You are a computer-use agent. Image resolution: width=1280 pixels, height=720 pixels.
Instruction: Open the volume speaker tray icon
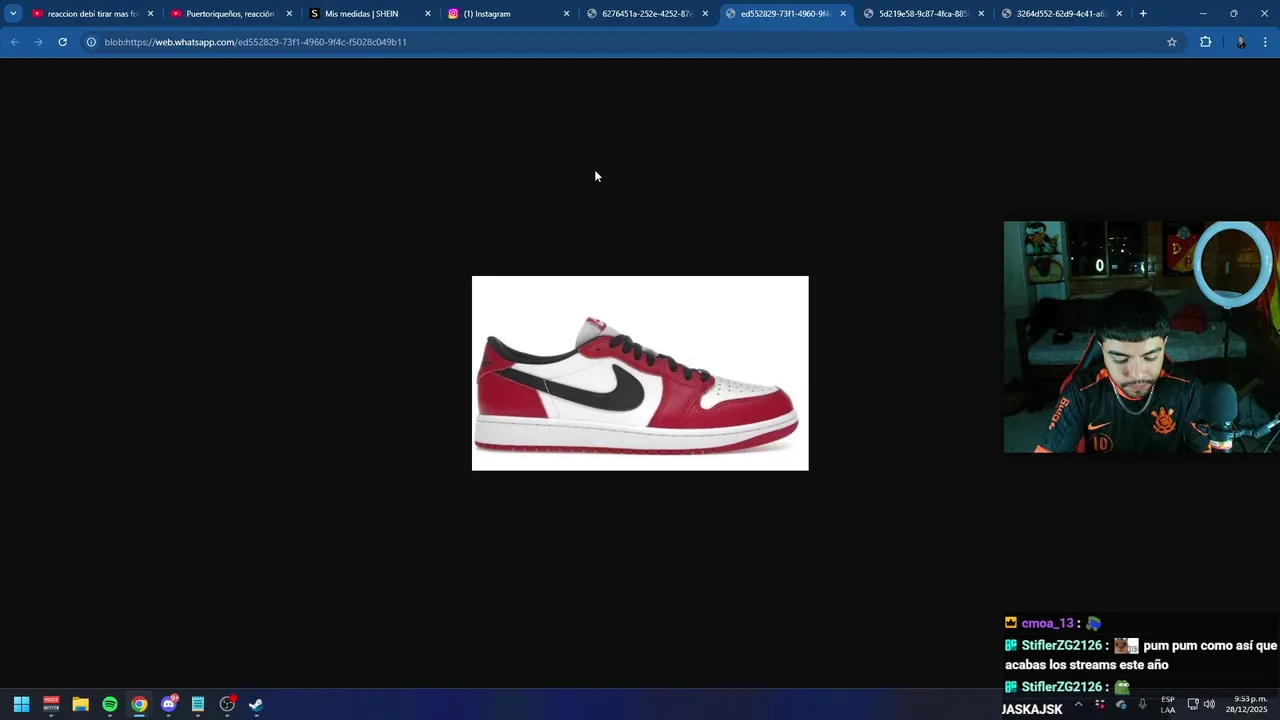[x=1209, y=704]
